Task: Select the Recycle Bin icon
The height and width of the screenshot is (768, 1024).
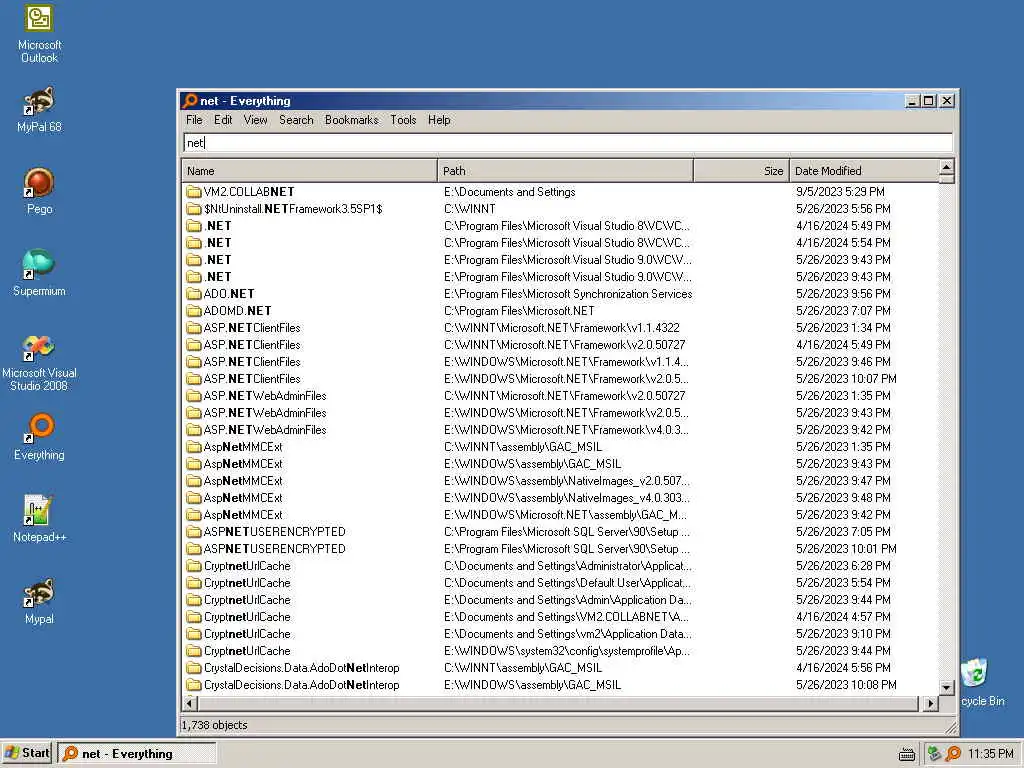Action: click(978, 682)
